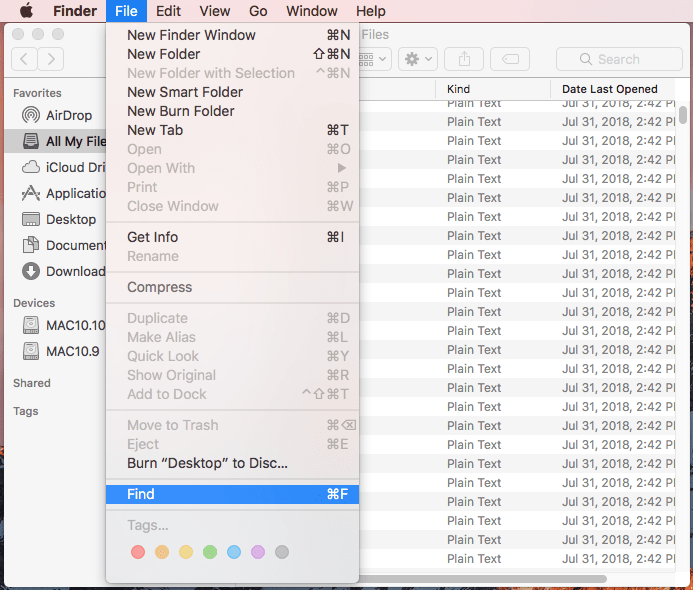693x590 pixels.
Task: Click the Share toolbar button
Action: [x=464, y=59]
